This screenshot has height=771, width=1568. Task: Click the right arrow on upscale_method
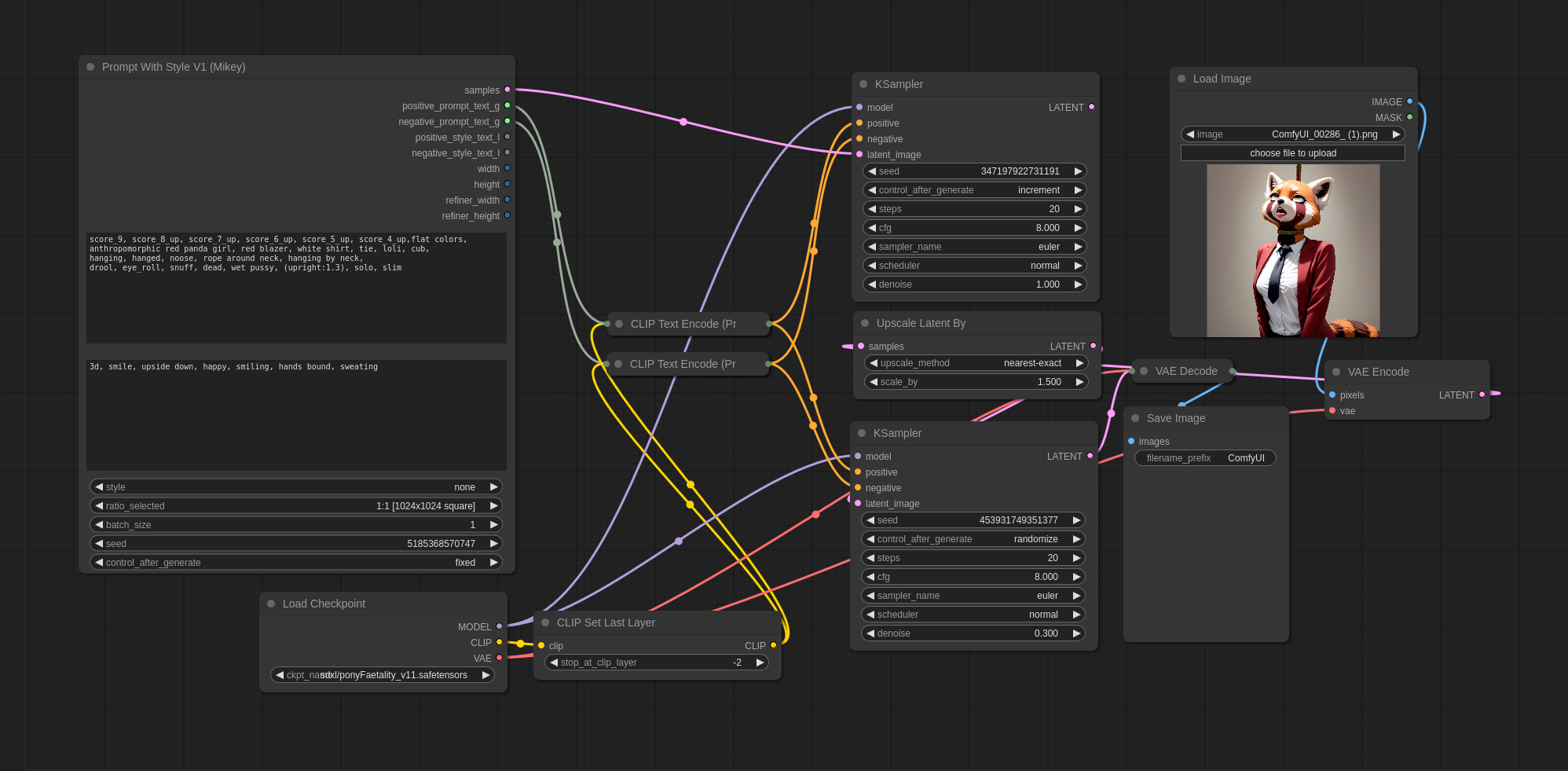(x=1080, y=363)
